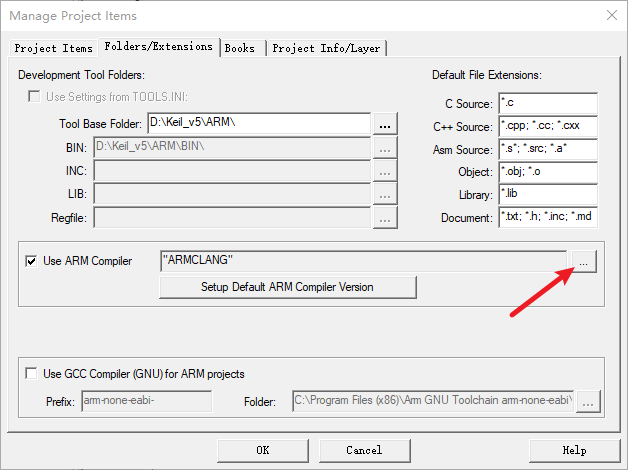The height and width of the screenshot is (470, 628).
Task: Edit the C Source extension field
Action: click(x=548, y=103)
